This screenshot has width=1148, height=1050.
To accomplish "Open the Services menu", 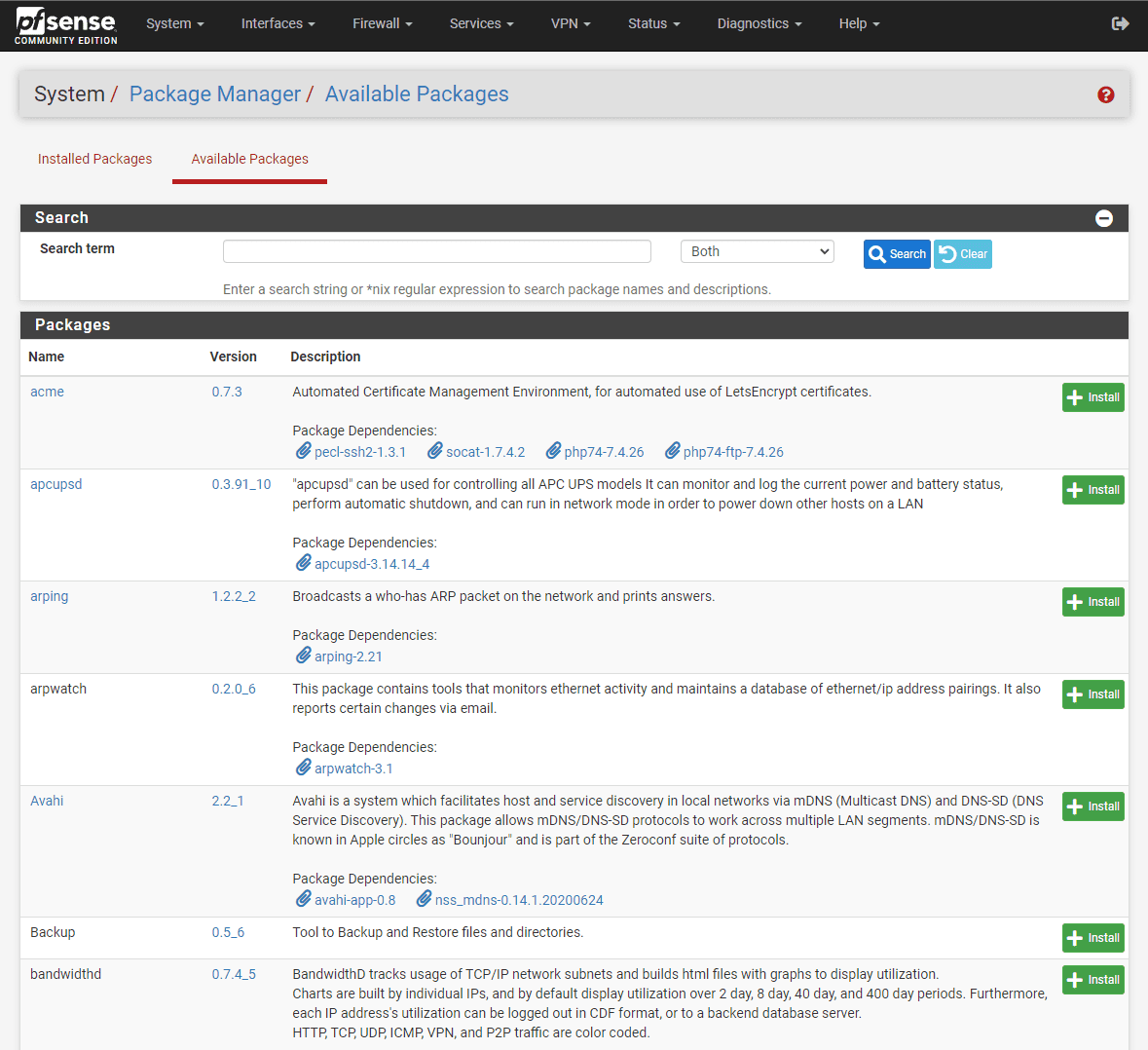I will [x=481, y=23].
